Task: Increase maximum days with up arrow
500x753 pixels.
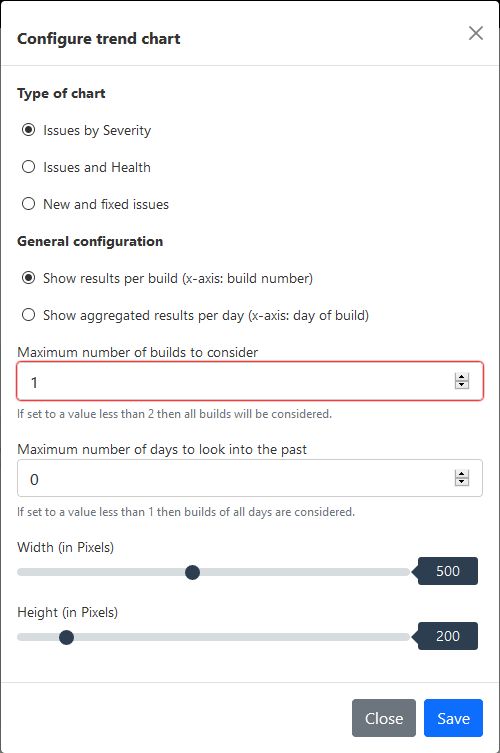Action: (462, 474)
